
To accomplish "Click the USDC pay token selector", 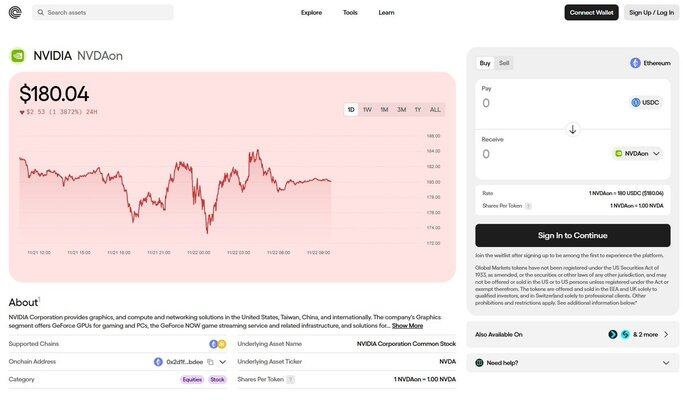I will (646, 103).
